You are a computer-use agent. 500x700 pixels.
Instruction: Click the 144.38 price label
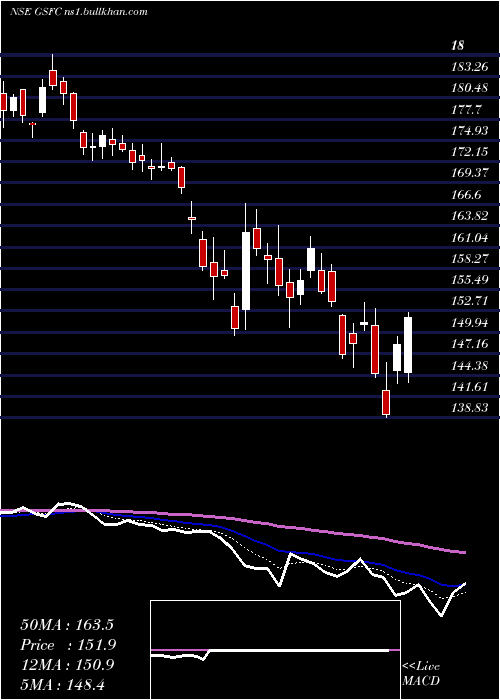(470, 365)
